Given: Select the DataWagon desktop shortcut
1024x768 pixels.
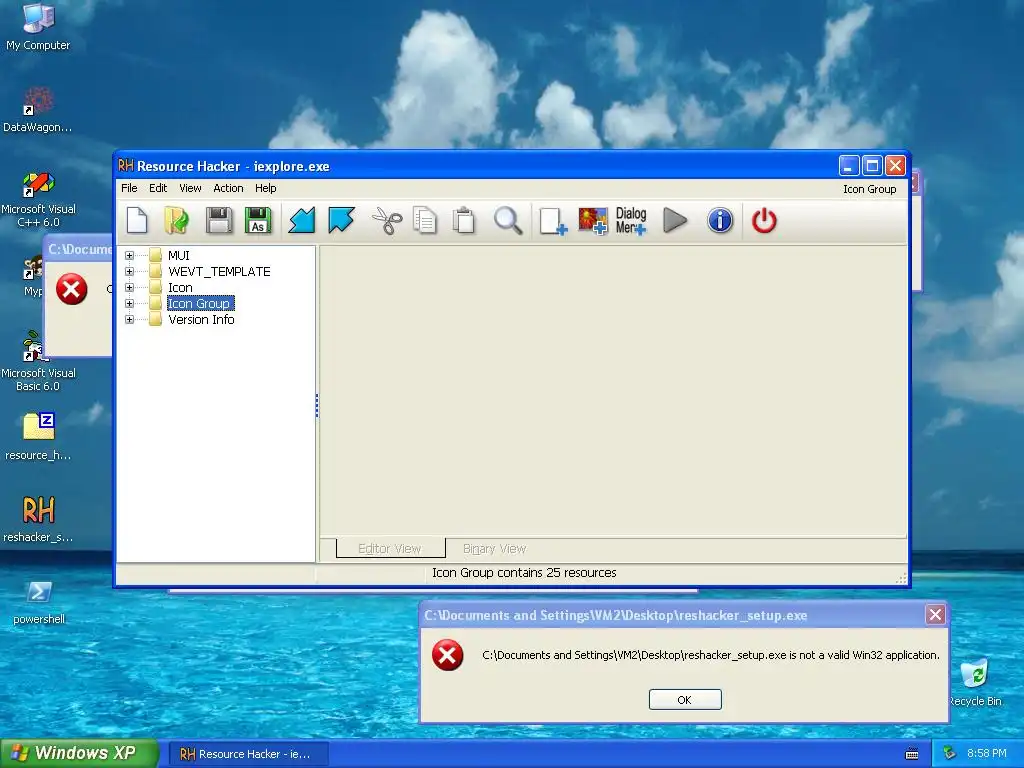Looking at the screenshot, I should coord(37,109).
